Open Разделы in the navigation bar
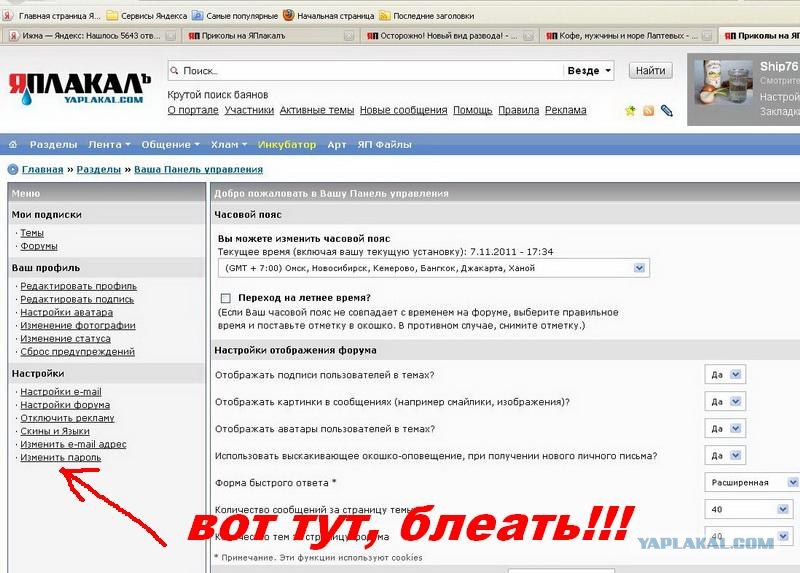 tap(54, 144)
